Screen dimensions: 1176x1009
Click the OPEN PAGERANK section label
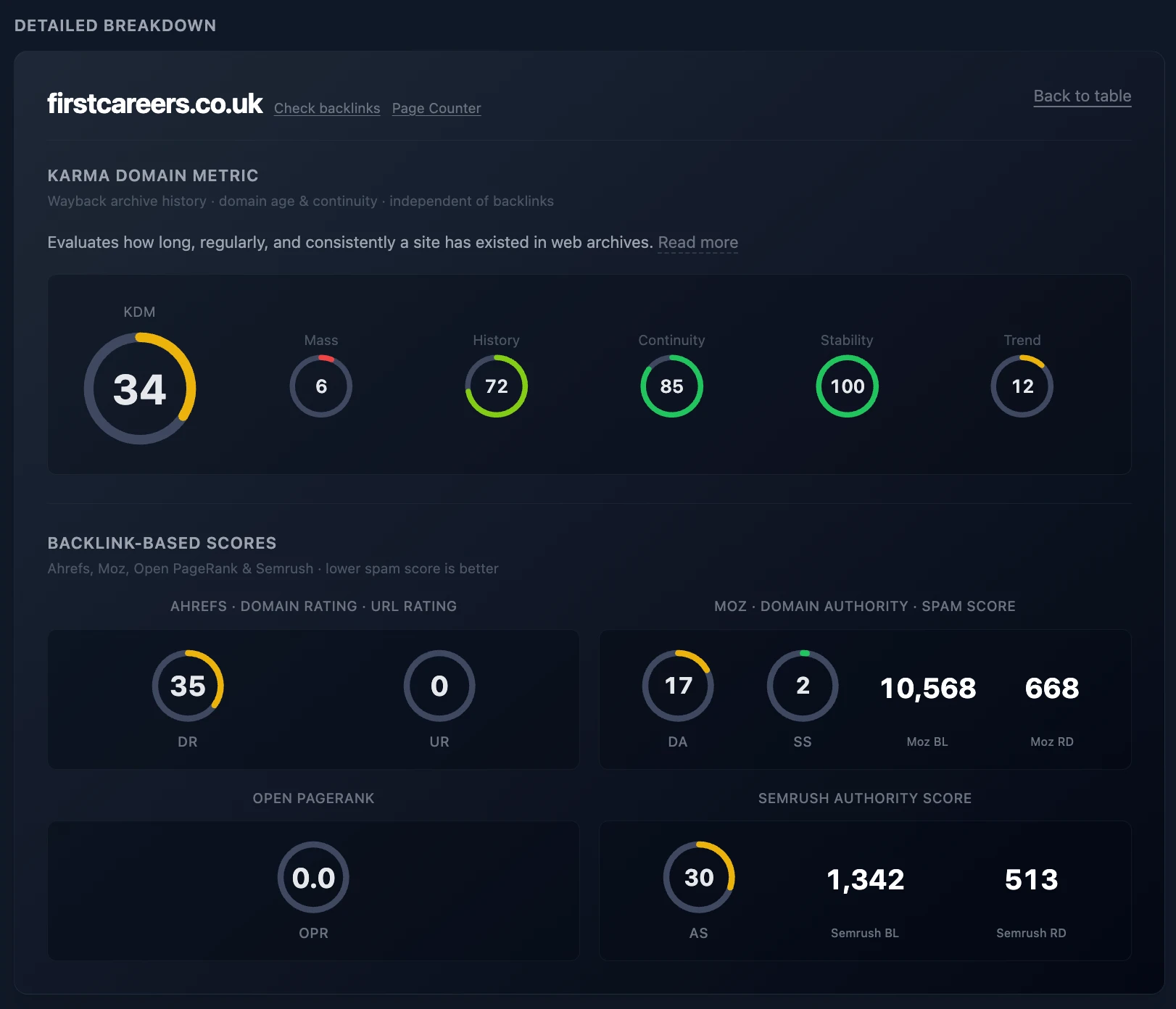click(x=313, y=798)
